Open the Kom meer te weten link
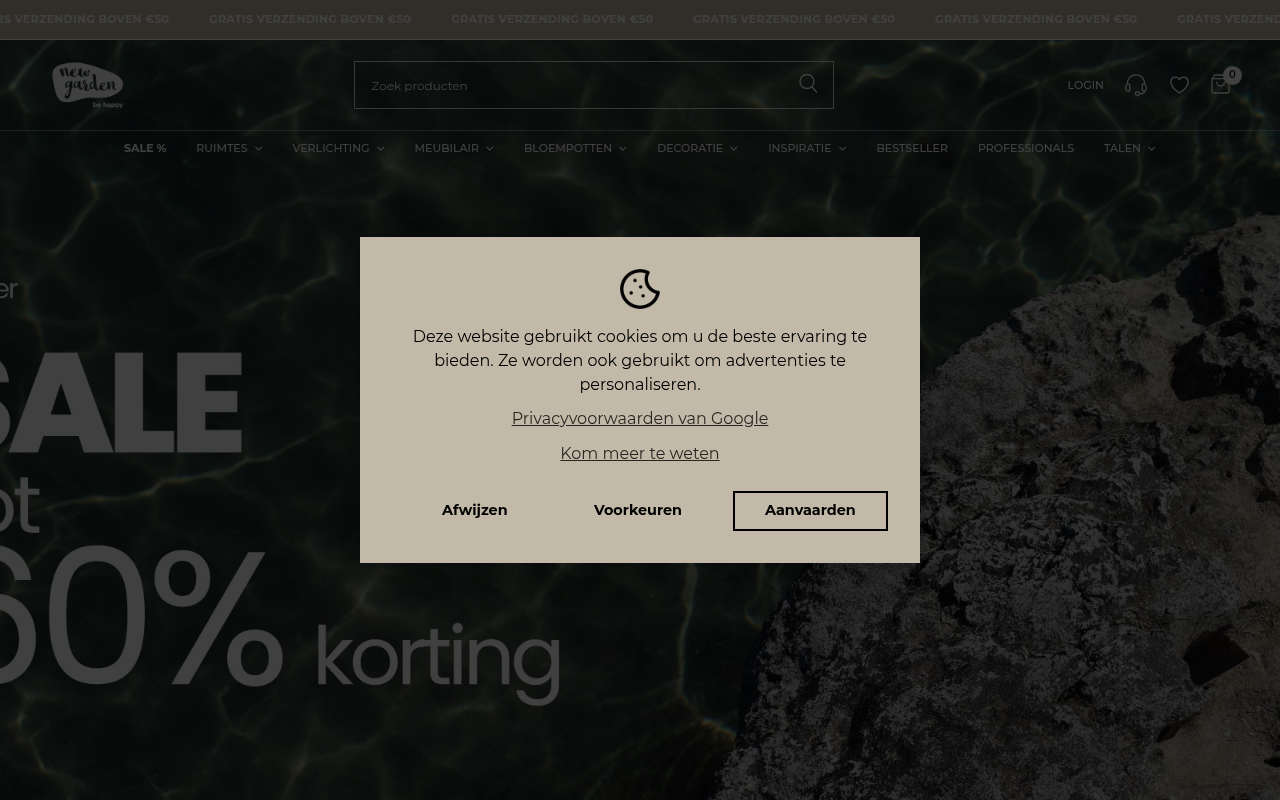This screenshot has width=1280, height=800. pyautogui.click(x=640, y=453)
